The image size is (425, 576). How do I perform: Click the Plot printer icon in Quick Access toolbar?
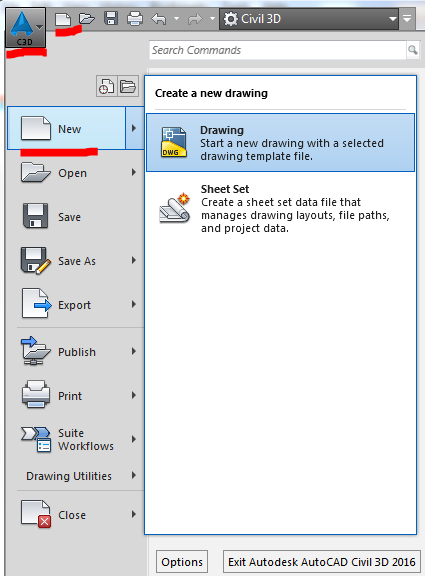pos(135,18)
